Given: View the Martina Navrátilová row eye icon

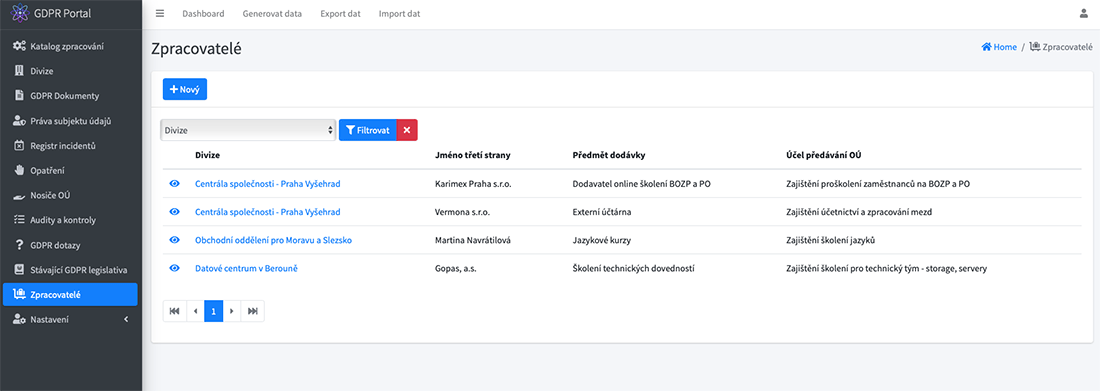Looking at the screenshot, I should click(175, 240).
